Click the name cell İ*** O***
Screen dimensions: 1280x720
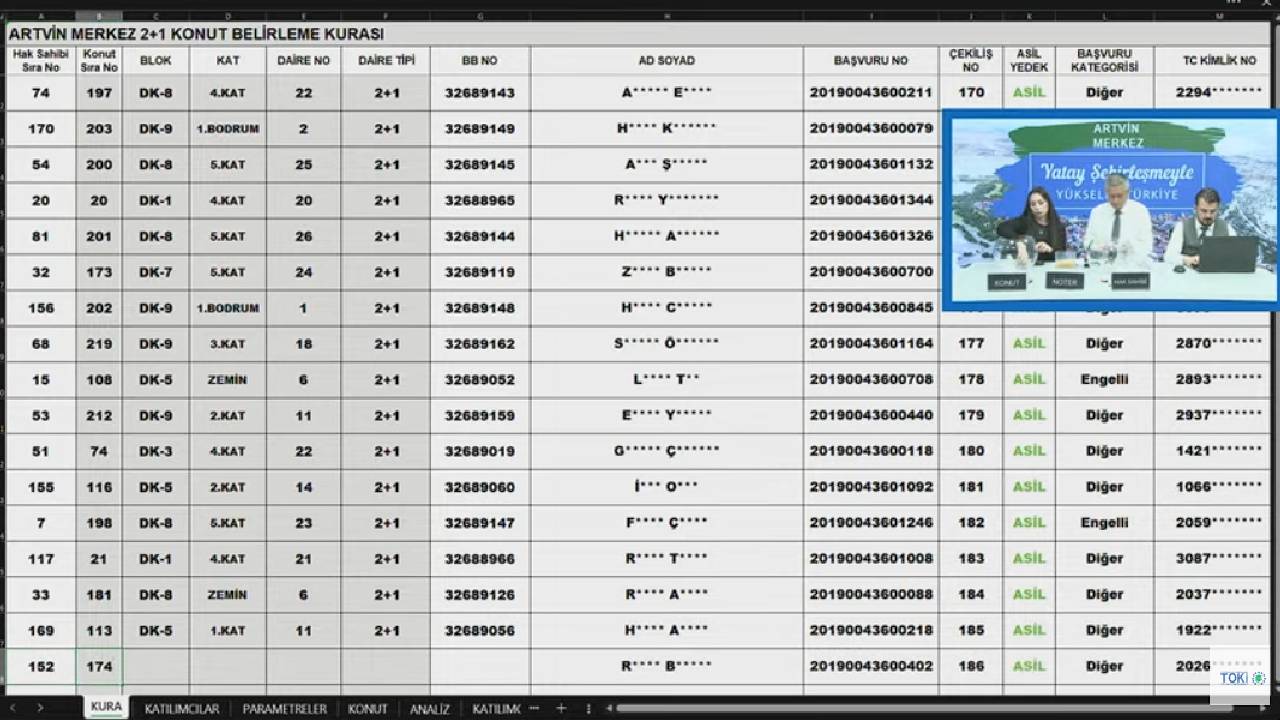point(667,487)
